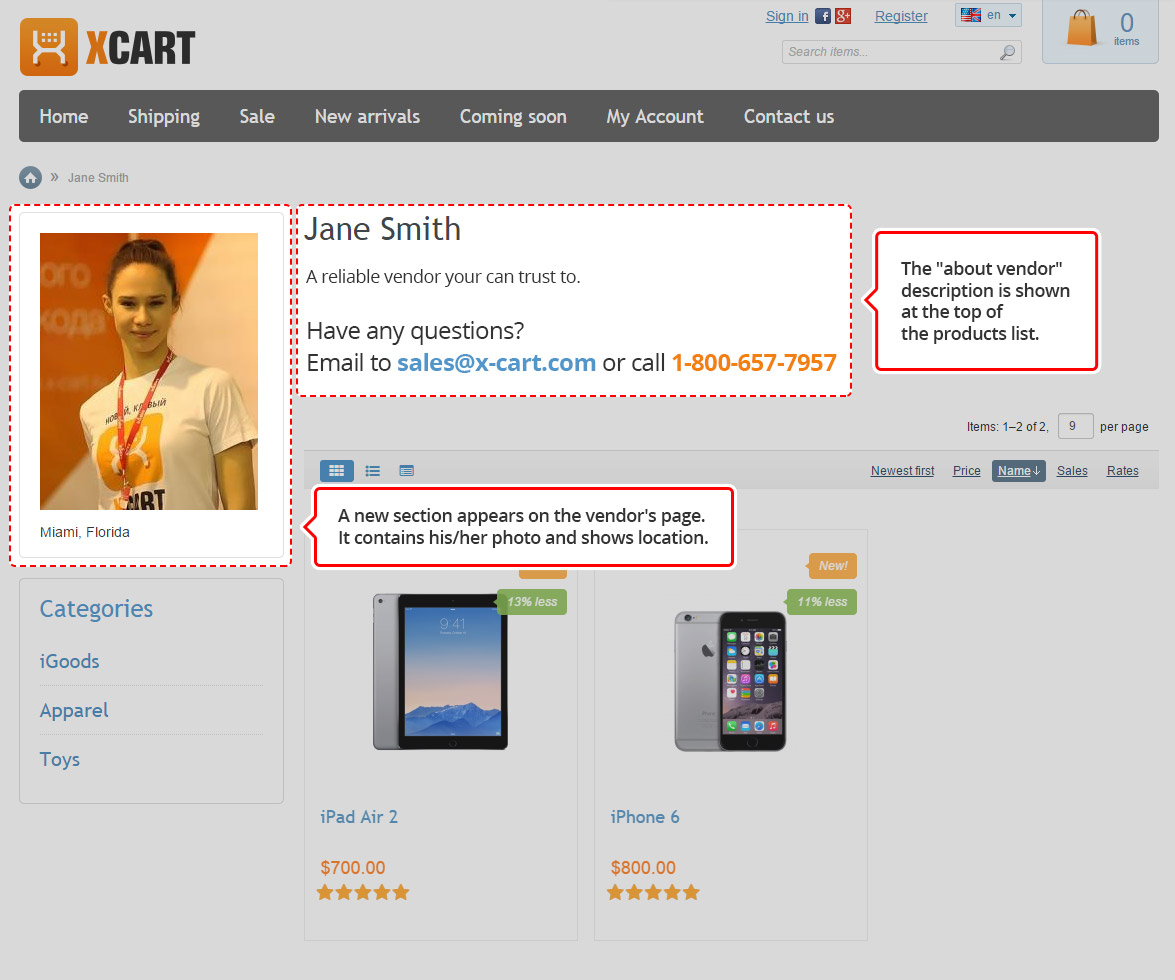Open the Toys category
The width and height of the screenshot is (1175, 980).
60,760
